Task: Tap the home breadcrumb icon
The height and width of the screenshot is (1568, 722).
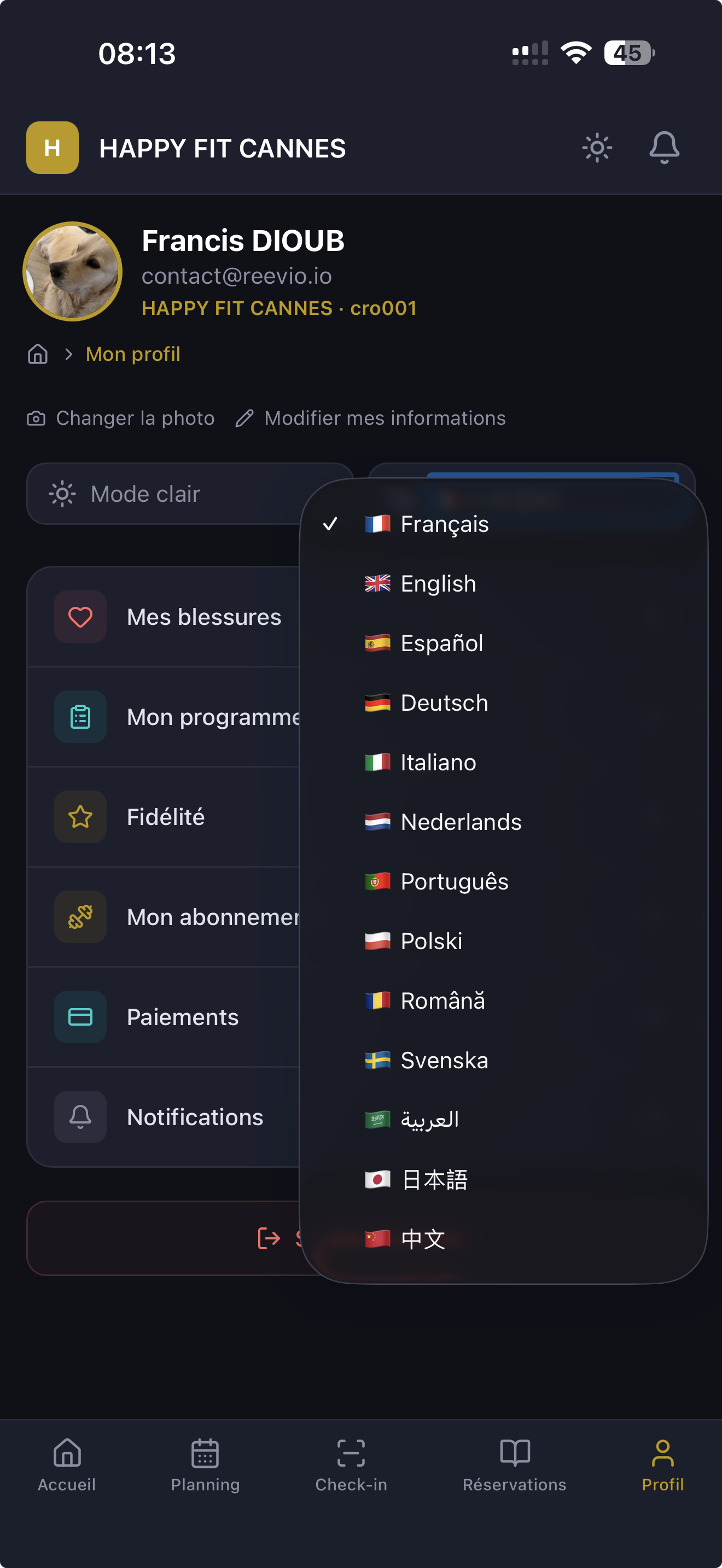Action: click(x=38, y=354)
